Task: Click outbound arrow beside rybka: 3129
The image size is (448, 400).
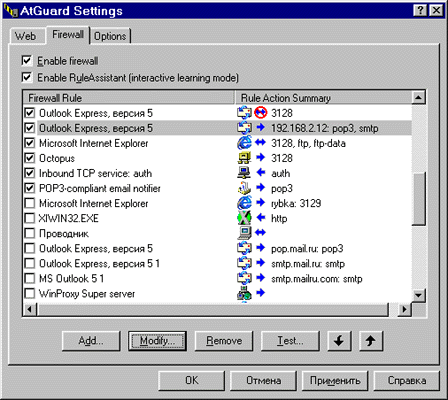Action: (261, 203)
